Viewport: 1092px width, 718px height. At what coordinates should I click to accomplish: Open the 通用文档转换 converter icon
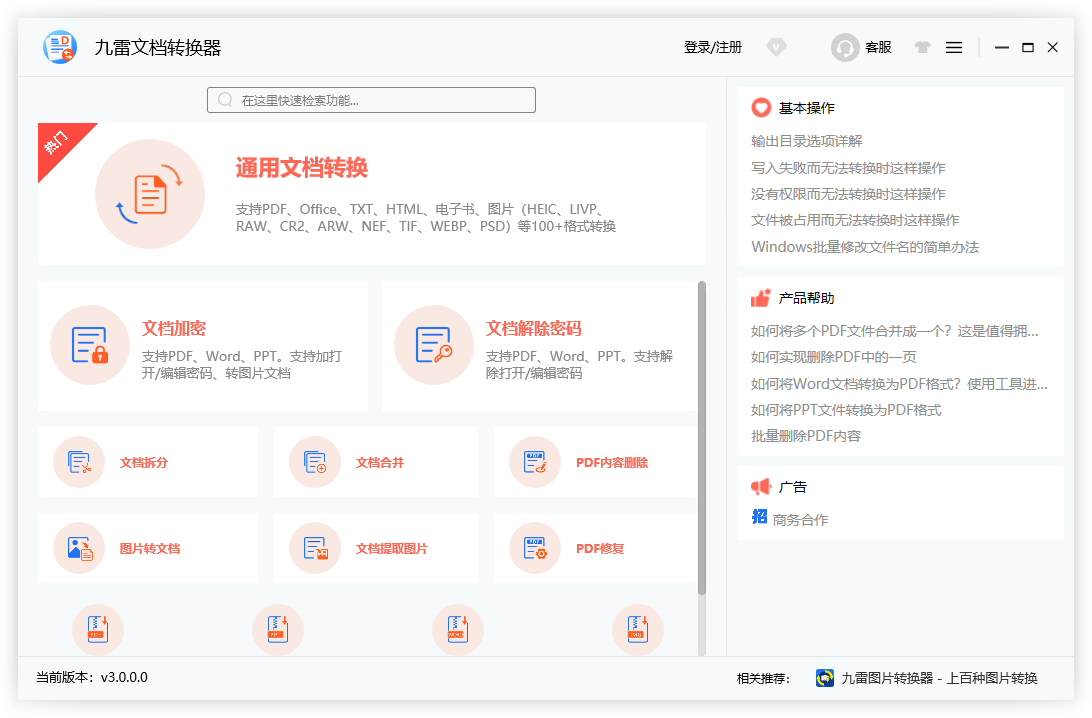[x=150, y=194]
